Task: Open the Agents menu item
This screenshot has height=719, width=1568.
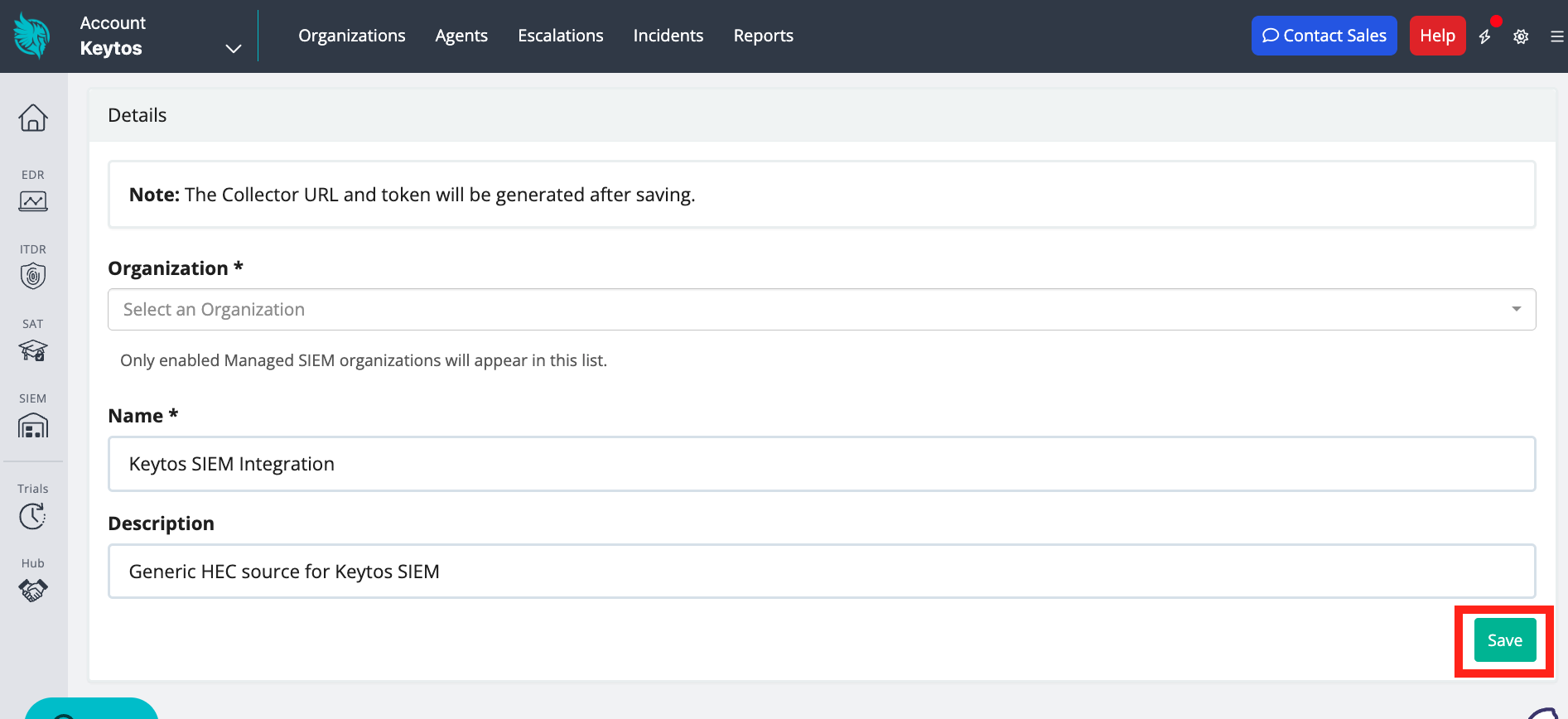Action: tap(461, 36)
